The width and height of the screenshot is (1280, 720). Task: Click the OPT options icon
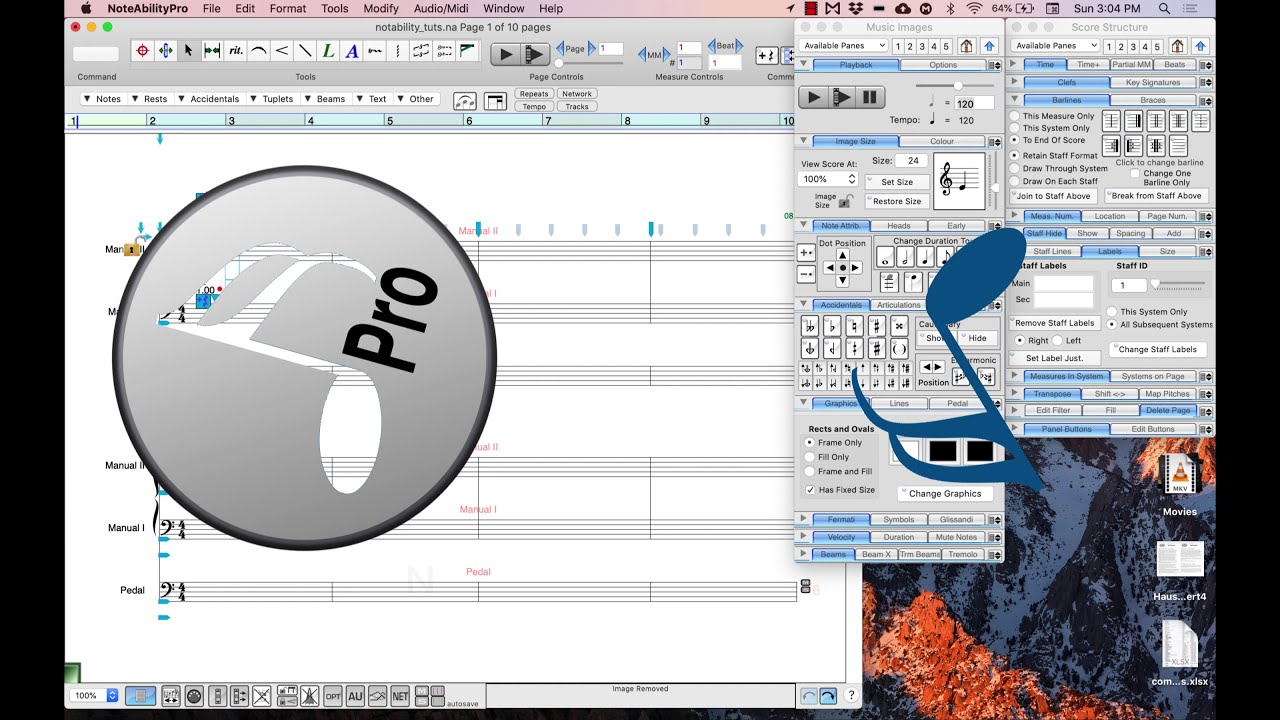pos(333,695)
